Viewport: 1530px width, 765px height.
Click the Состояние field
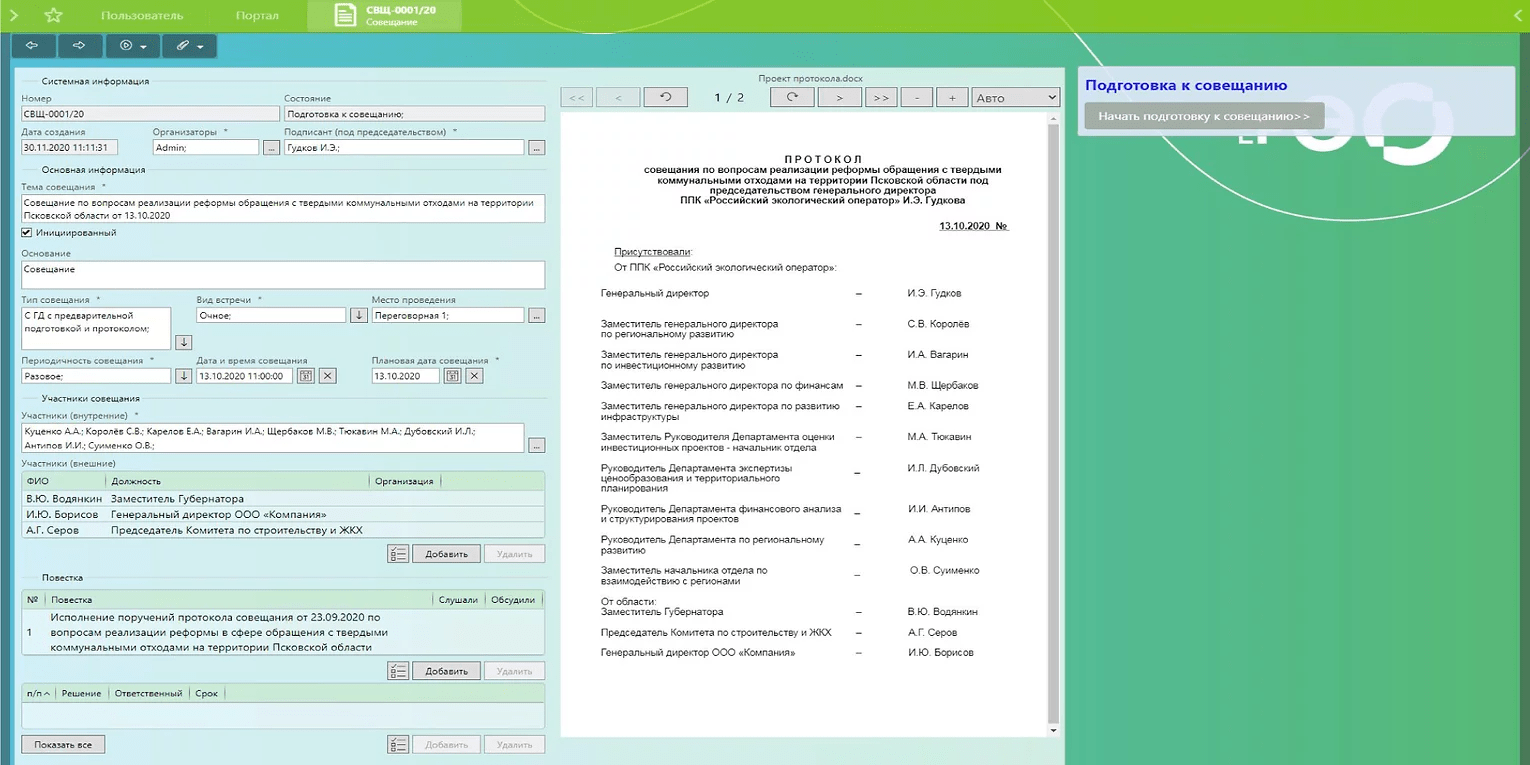click(414, 114)
